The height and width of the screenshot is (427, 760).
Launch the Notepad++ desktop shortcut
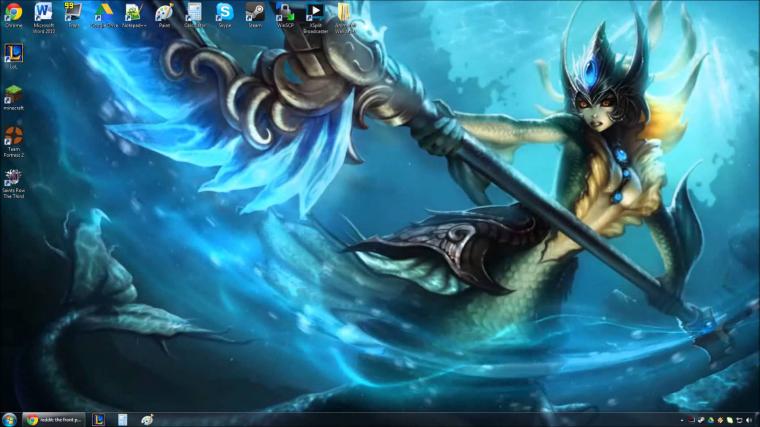(134, 16)
